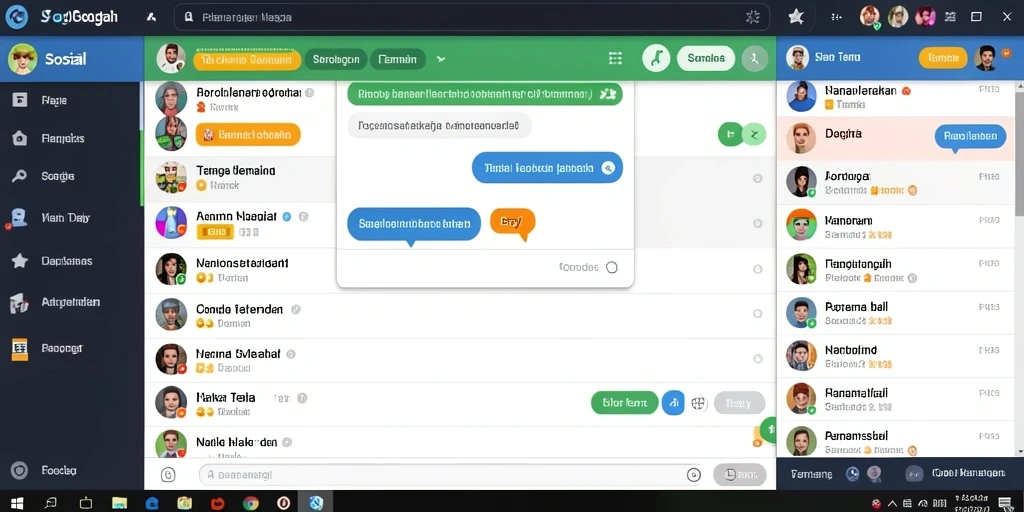Click the globe icon in Maka Tela row
Viewport: 1024px width, 512px height.
699,403
